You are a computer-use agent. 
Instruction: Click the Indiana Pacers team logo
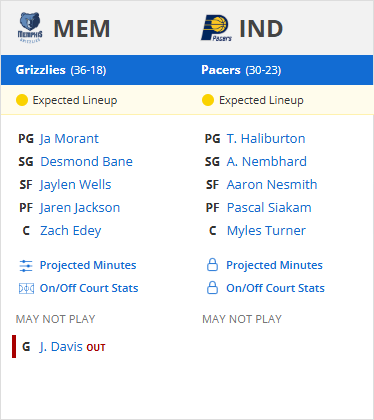216,28
